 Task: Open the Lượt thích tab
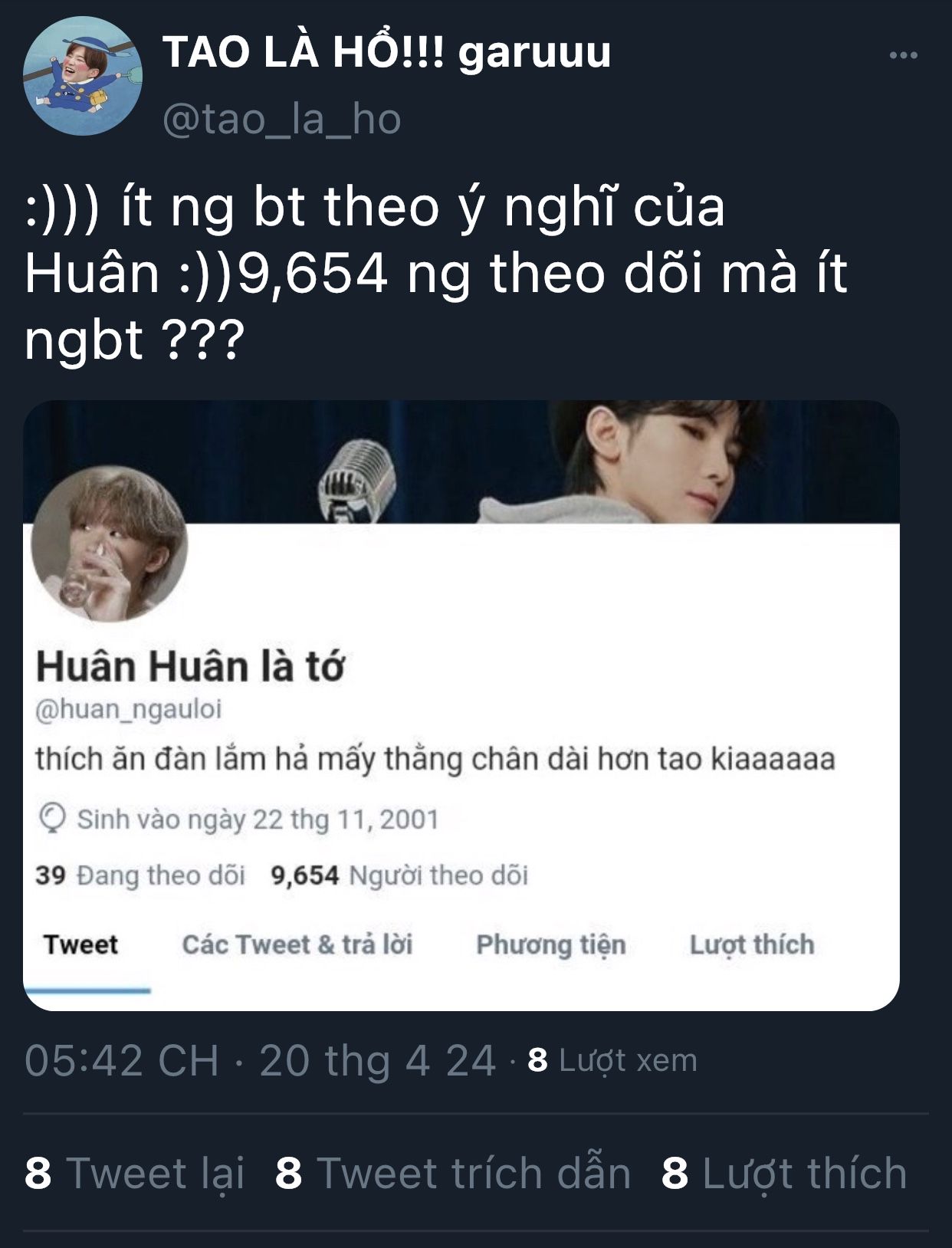[x=752, y=945]
